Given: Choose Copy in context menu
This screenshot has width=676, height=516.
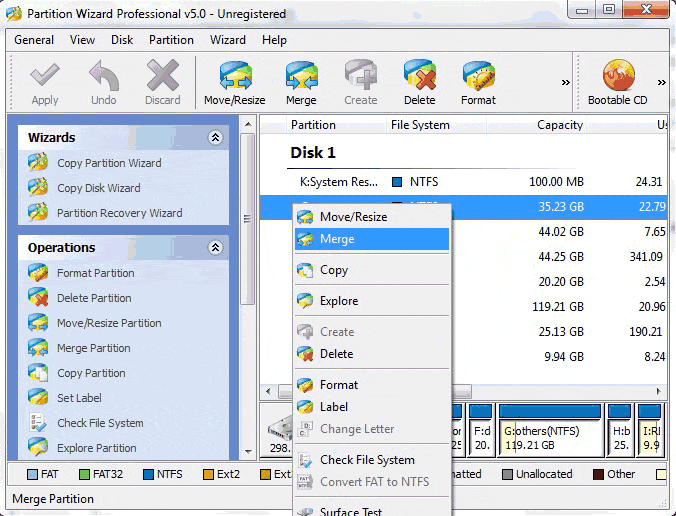Looking at the screenshot, I should (372, 270).
